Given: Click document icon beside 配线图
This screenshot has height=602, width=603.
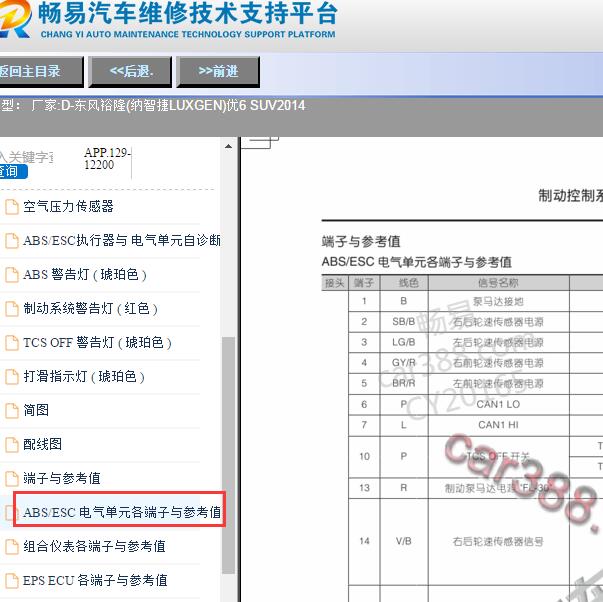Looking at the screenshot, I should tap(12, 444).
